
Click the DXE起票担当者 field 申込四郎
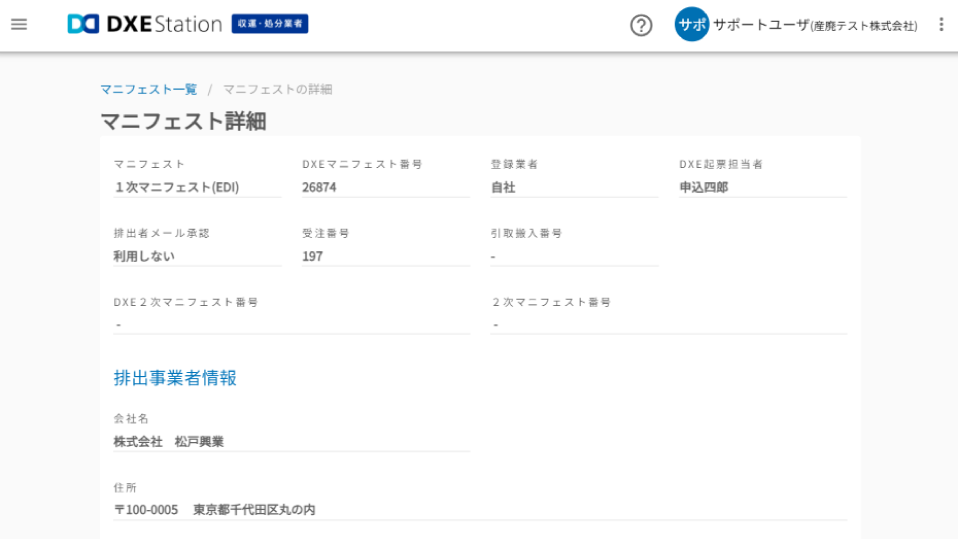(762, 187)
